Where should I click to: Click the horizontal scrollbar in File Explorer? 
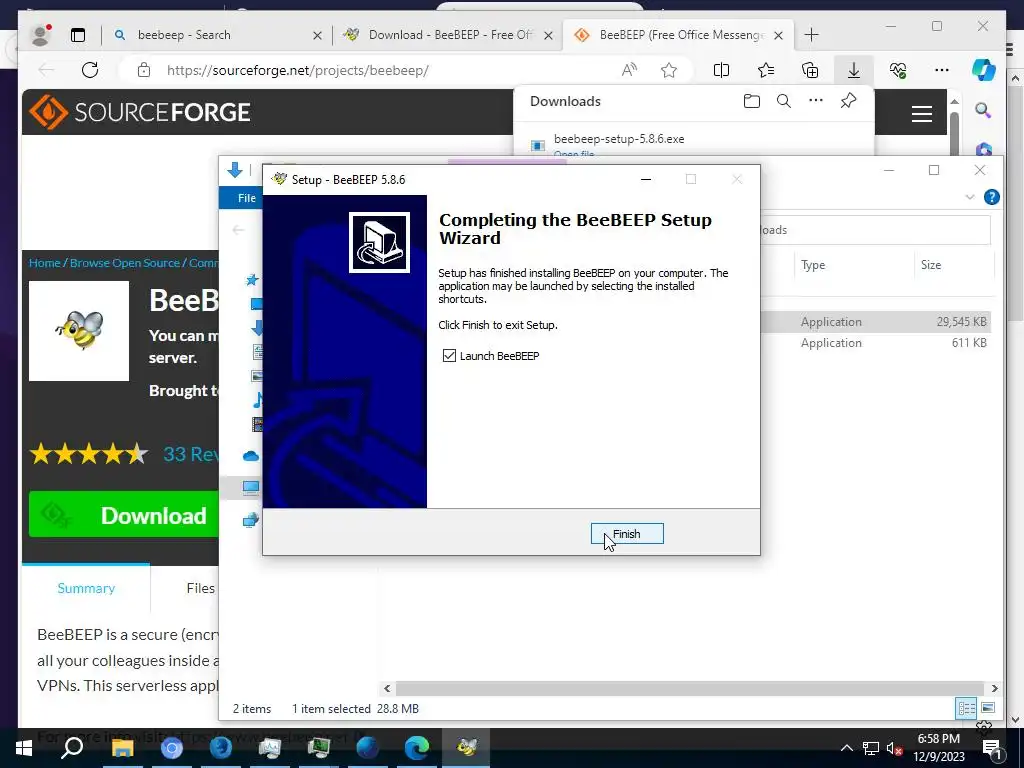click(690, 688)
